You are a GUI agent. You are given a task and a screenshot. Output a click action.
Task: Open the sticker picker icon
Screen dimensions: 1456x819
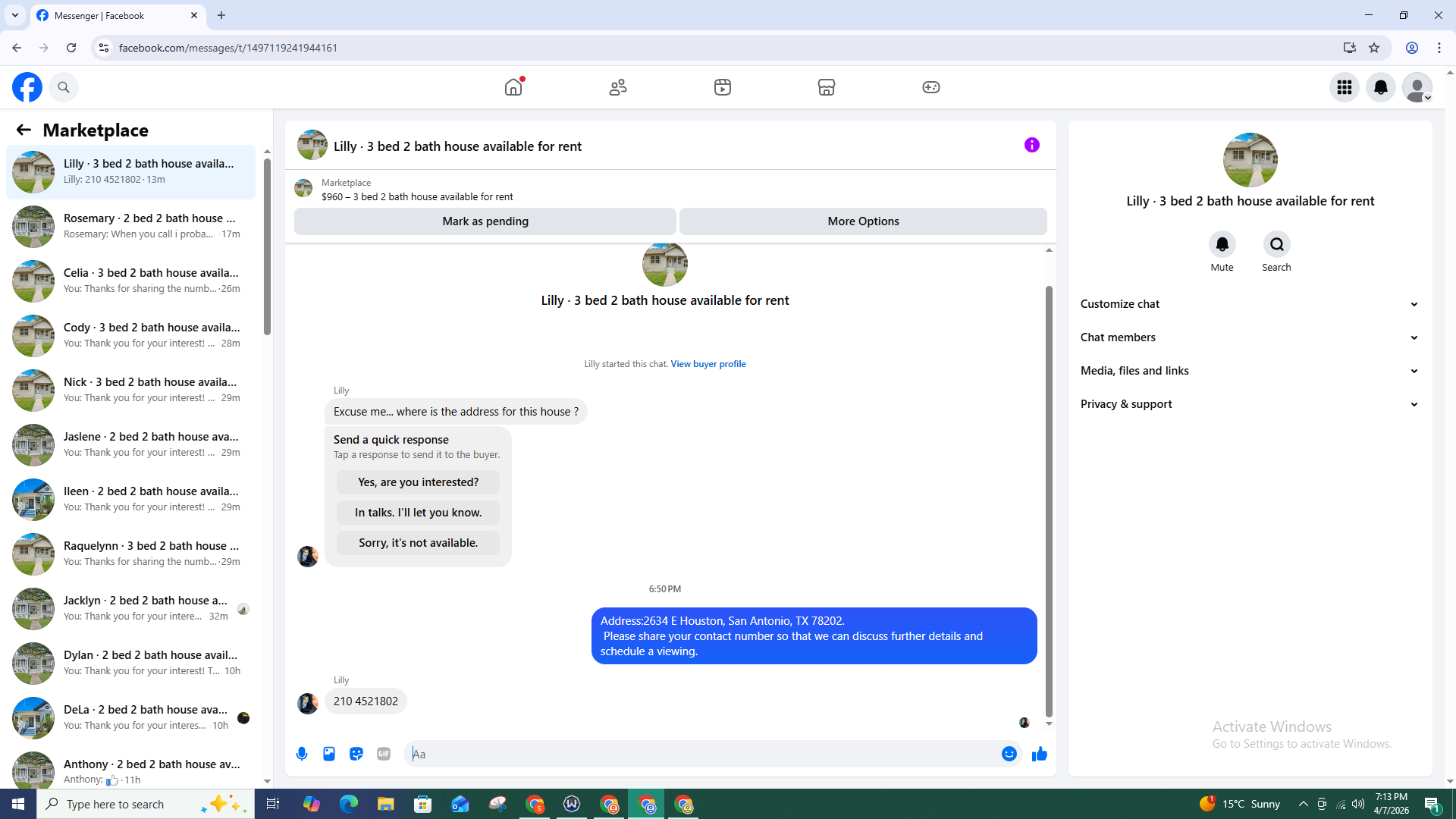(356, 754)
